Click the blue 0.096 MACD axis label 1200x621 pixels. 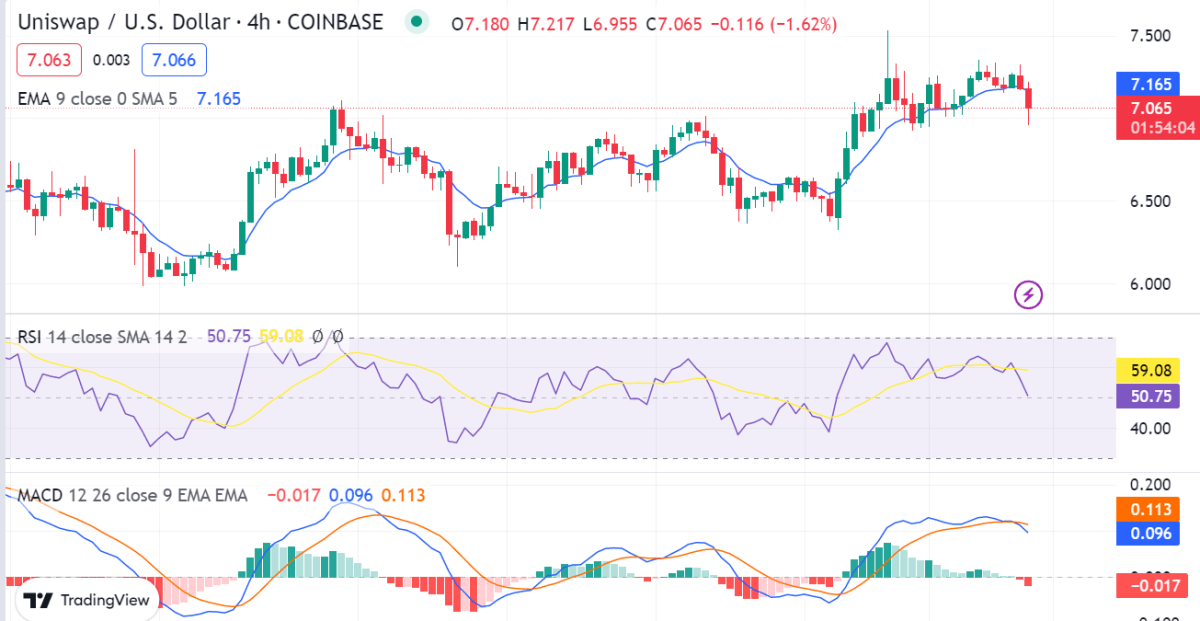1150,533
